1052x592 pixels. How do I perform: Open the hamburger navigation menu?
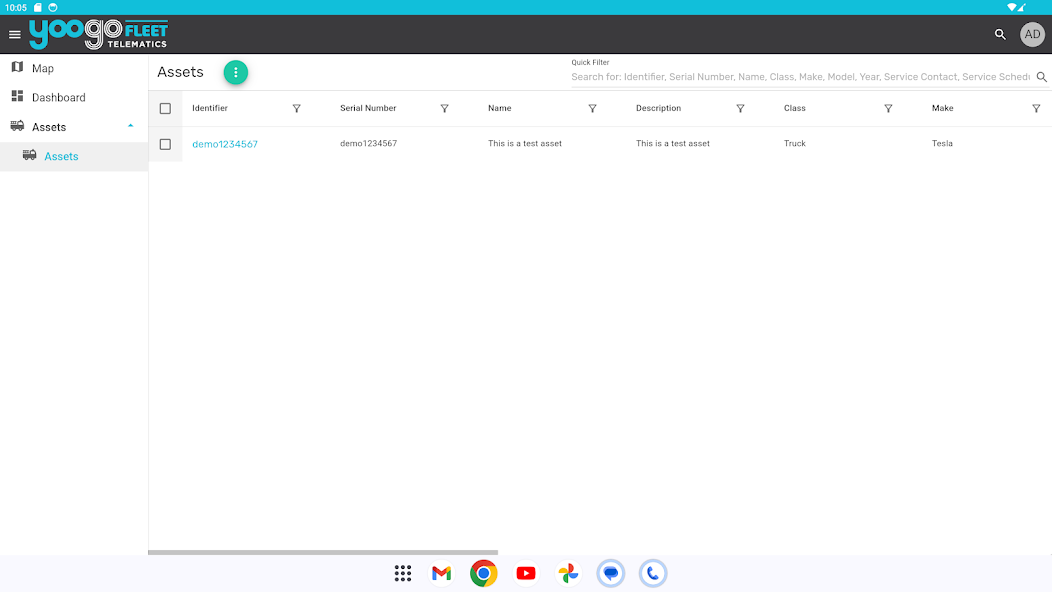click(15, 34)
